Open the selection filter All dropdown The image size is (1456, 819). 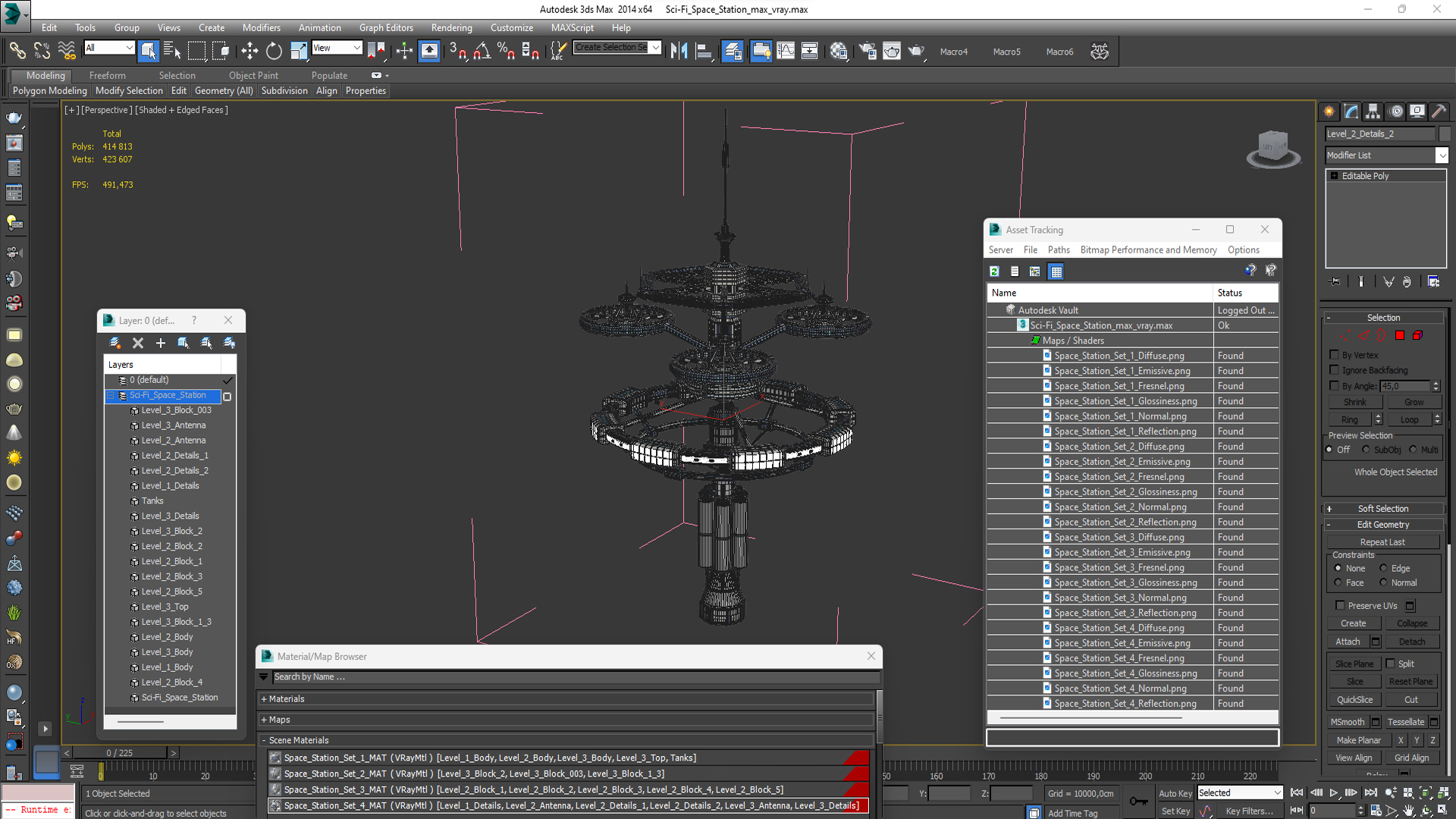pos(109,48)
